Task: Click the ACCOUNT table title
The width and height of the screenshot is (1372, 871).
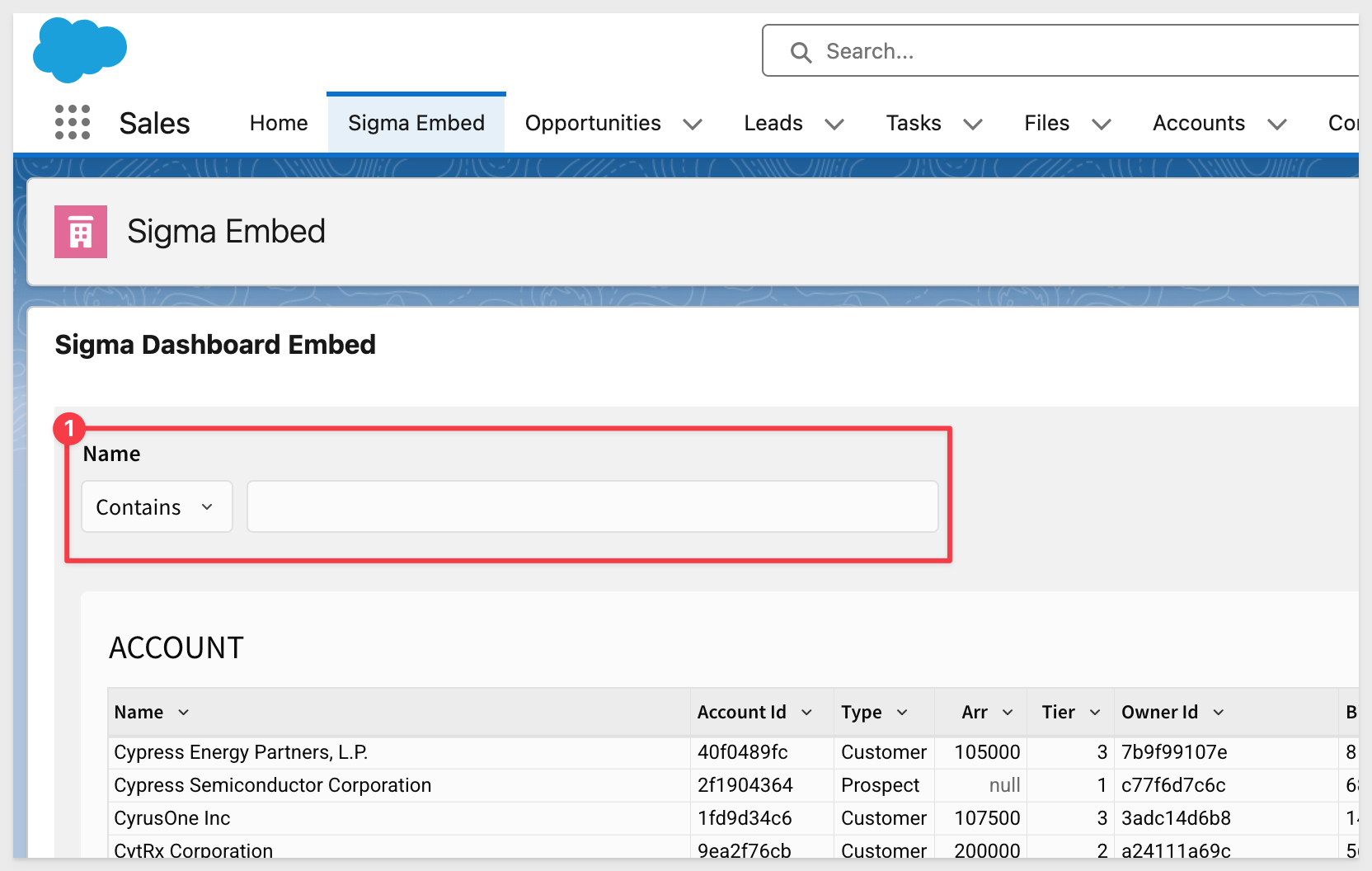Action: pyautogui.click(x=176, y=648)
